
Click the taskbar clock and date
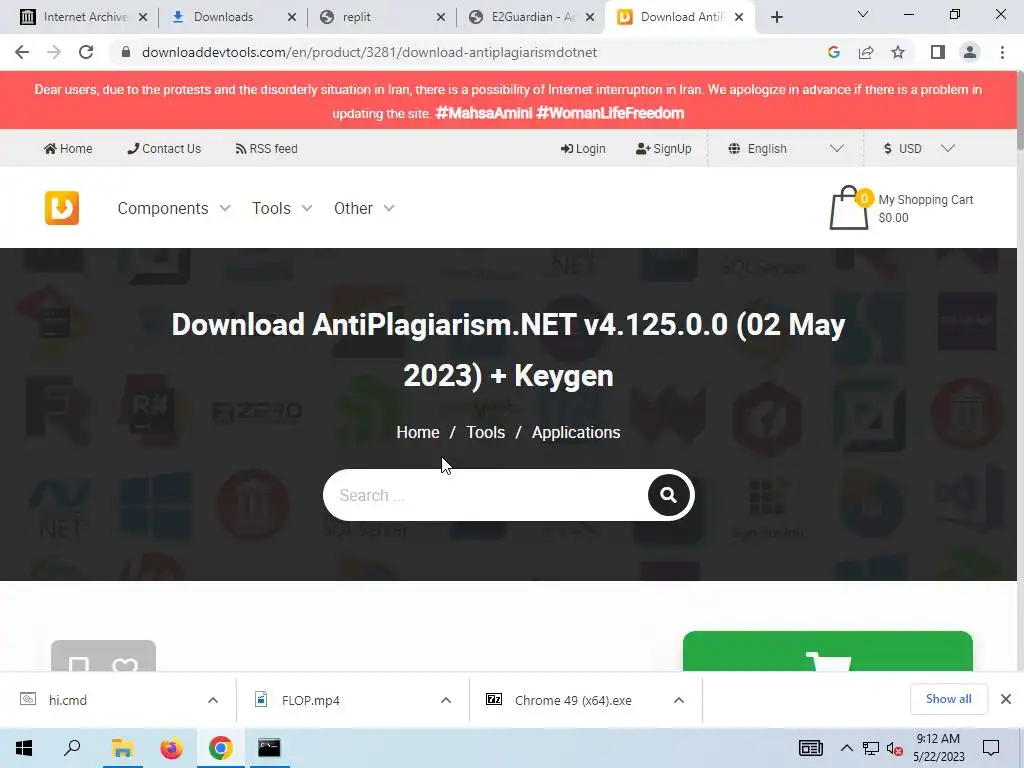[x=938, y=748]
